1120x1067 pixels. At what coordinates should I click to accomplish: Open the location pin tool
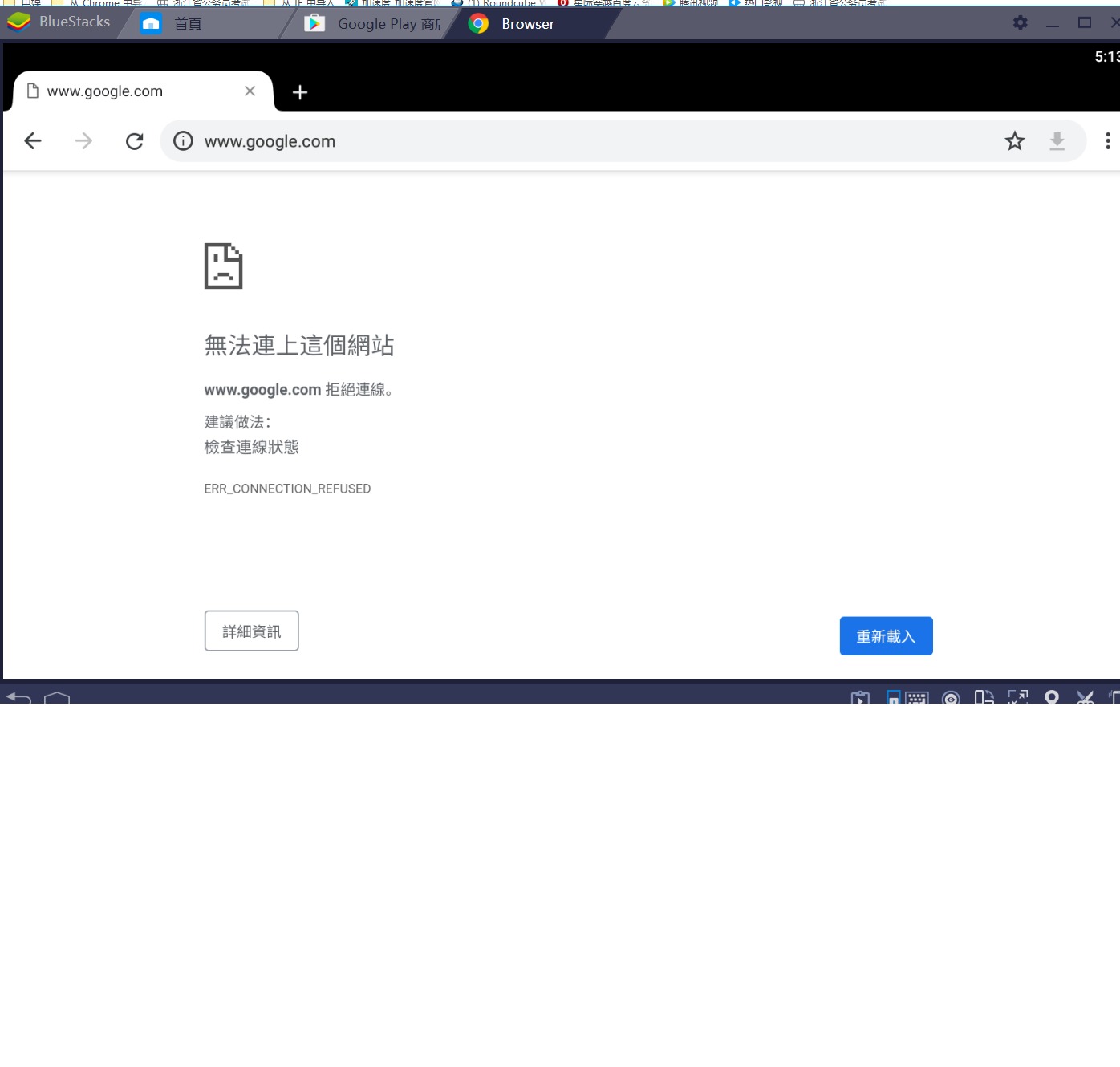click(1052, 697)
